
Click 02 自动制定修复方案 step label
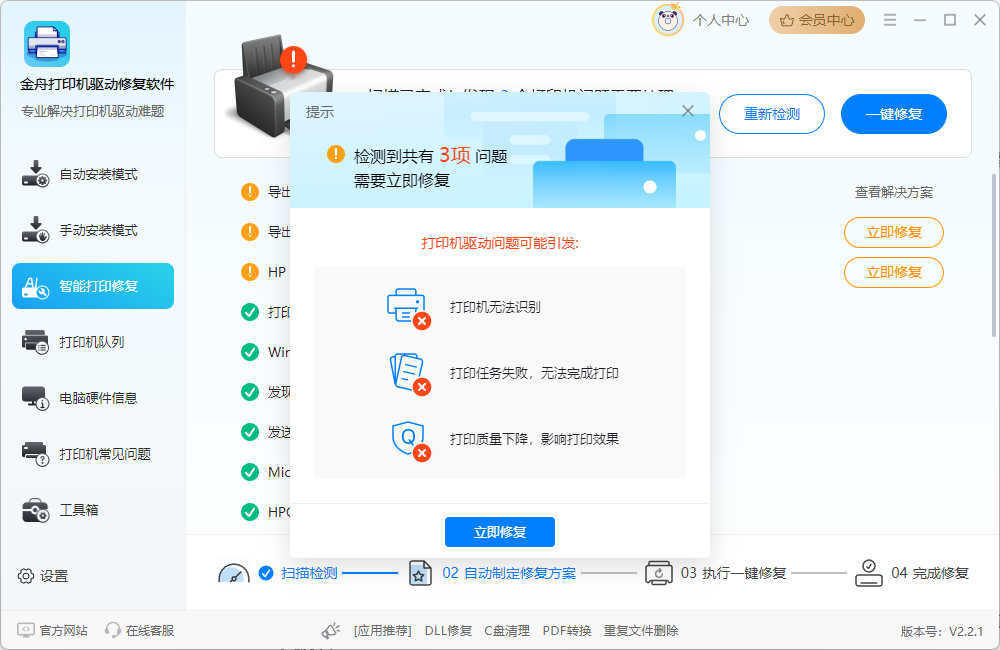(509, 573)
